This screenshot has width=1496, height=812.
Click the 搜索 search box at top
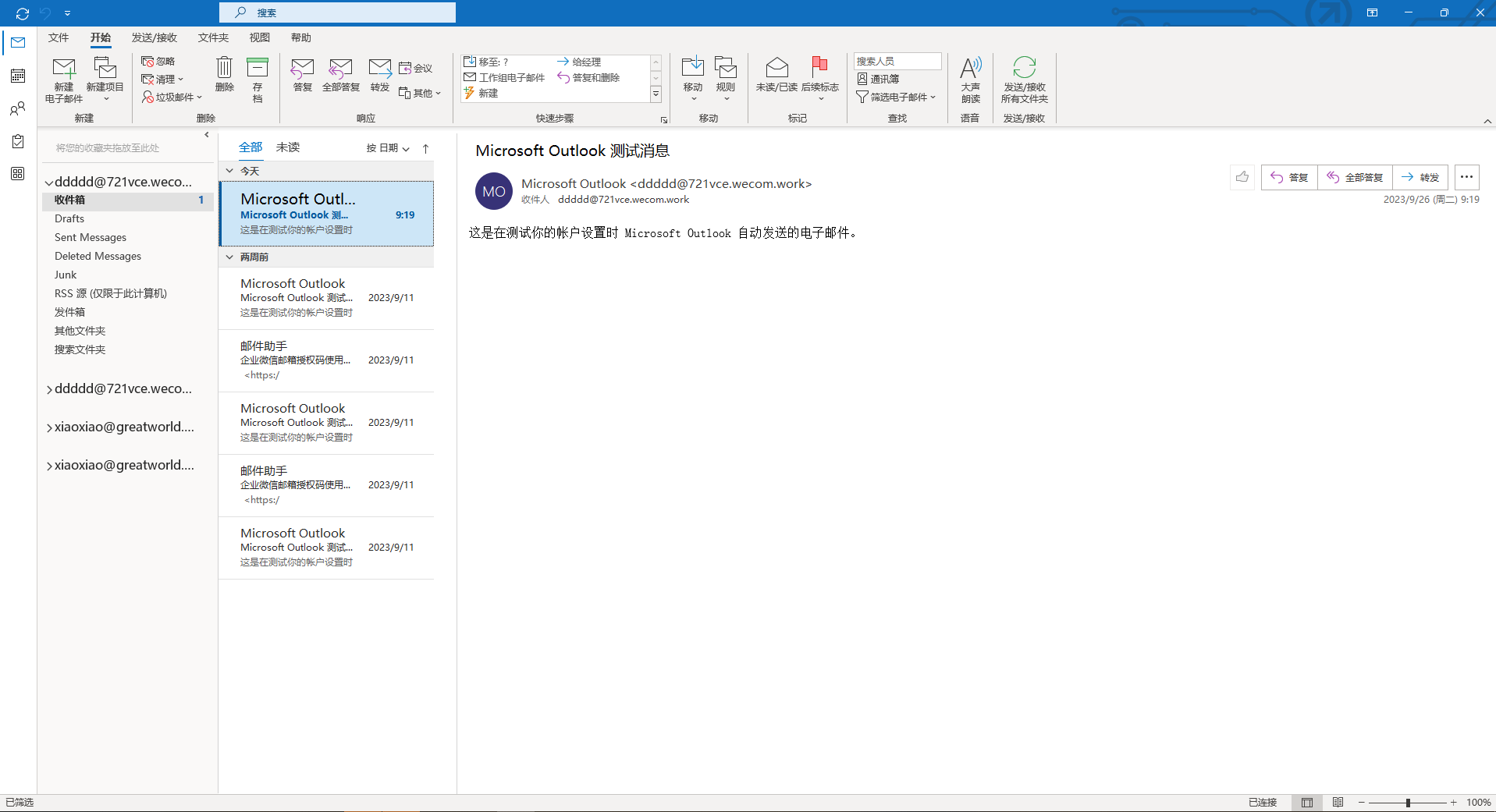pos(336,12)
